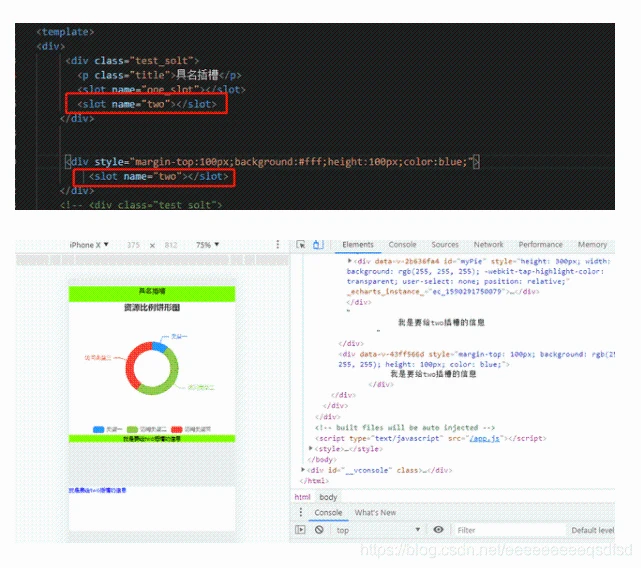Click the eye live expression icon
Image resolution: width=641 pixels, height=568 pixels.
438,530
